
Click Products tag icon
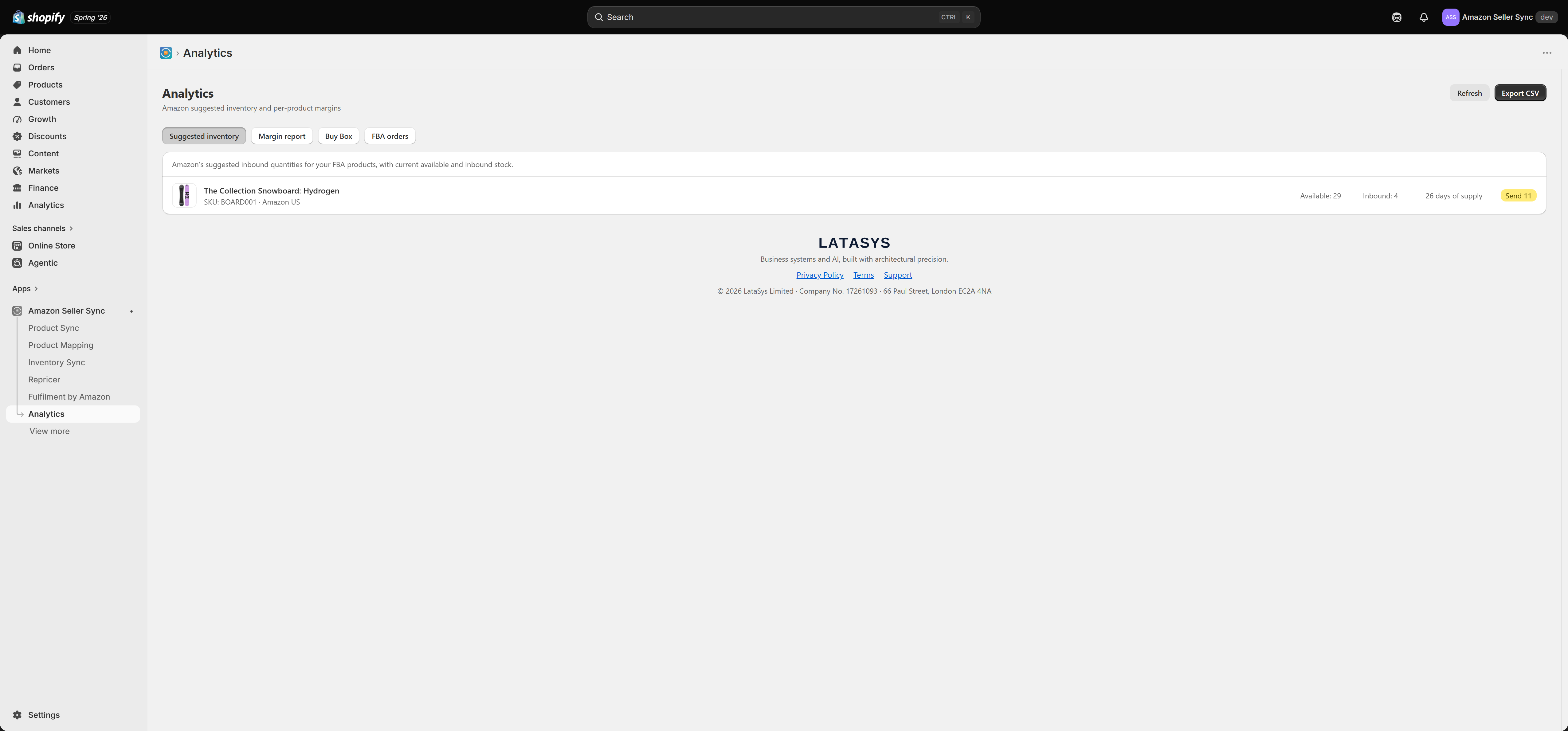click(x=17, y=84)
